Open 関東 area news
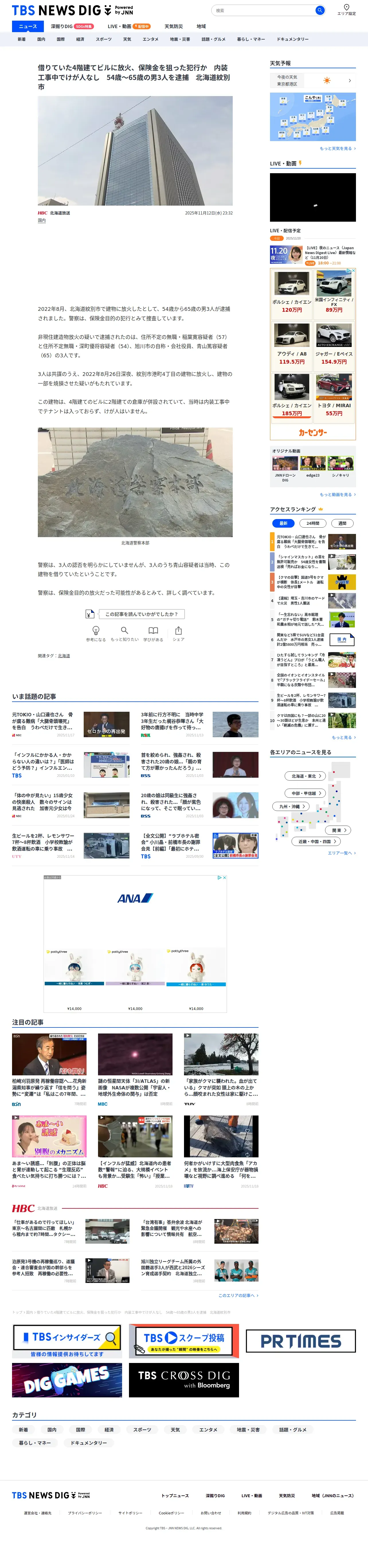Viewport: 368px width, 1568px height. tap(339, 830)
